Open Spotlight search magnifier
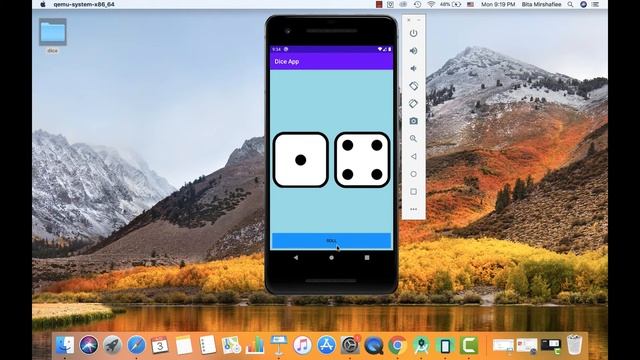 point(570,4)
